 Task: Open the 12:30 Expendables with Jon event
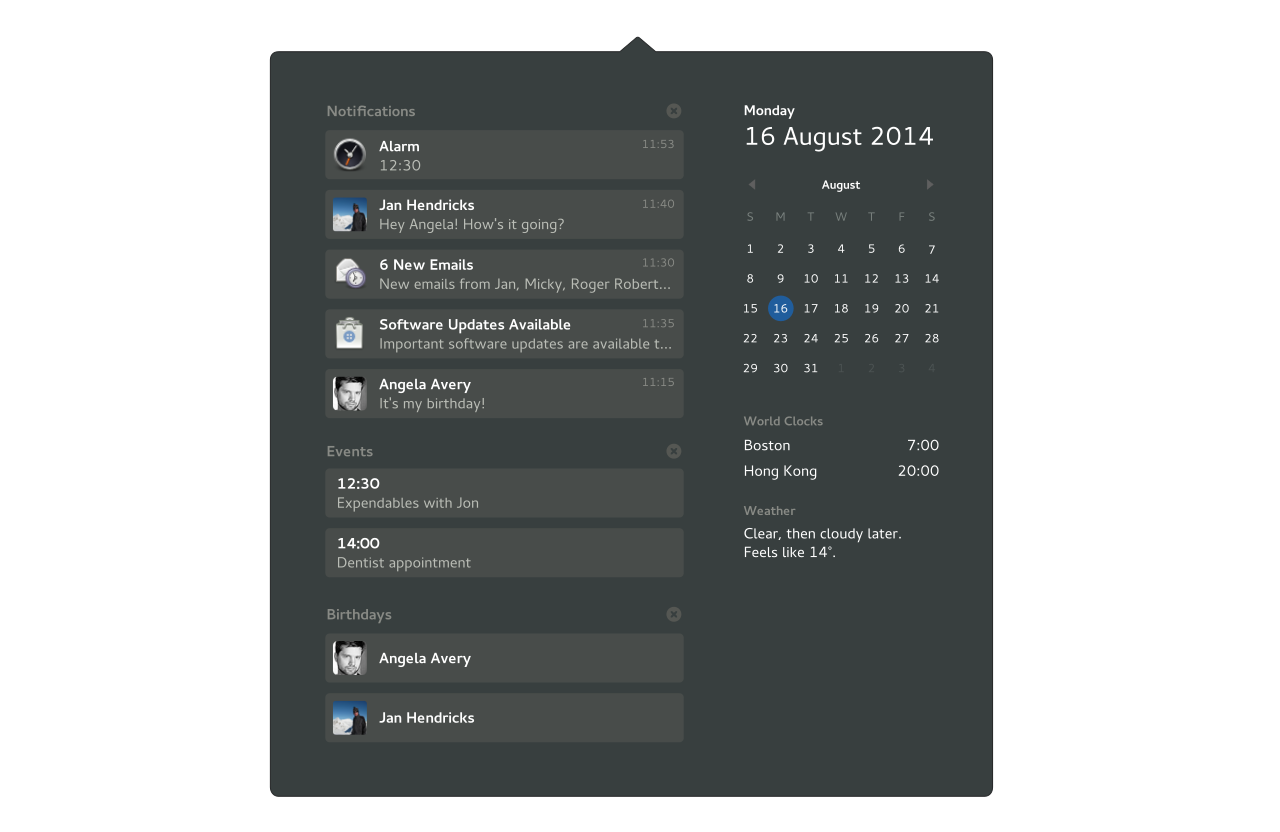504,493
